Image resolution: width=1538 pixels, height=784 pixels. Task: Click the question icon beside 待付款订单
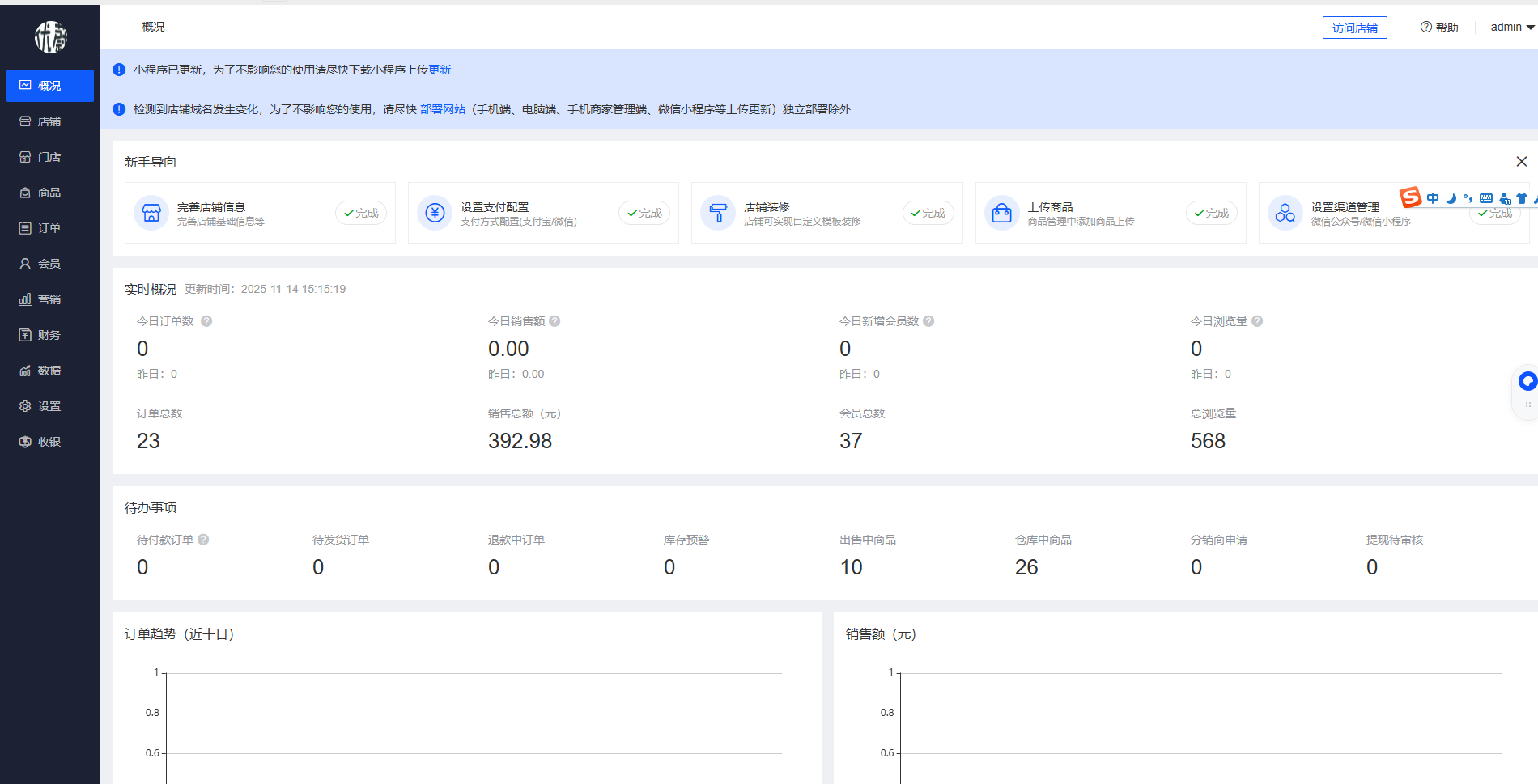[x=203, y=540]
